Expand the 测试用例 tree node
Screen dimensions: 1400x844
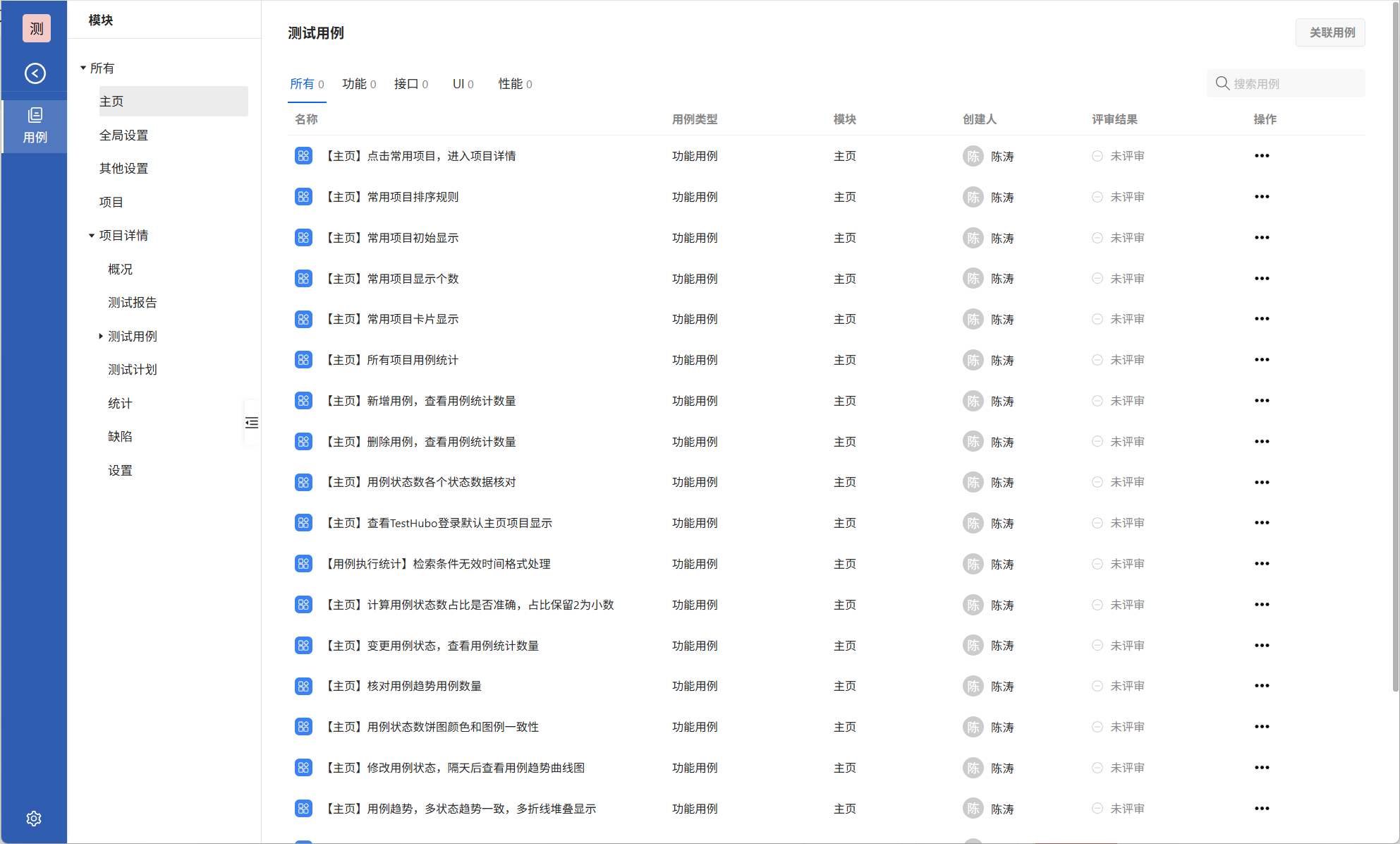101,337
